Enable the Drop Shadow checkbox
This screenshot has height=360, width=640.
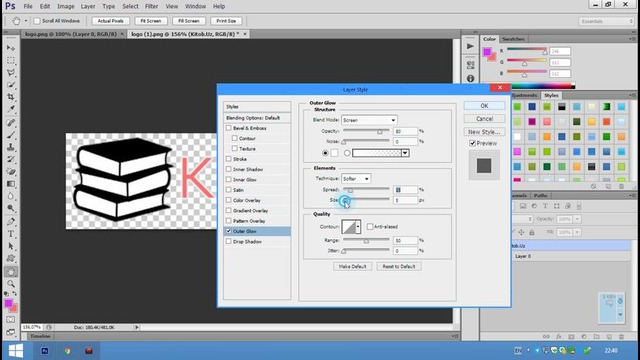[229, 241]
